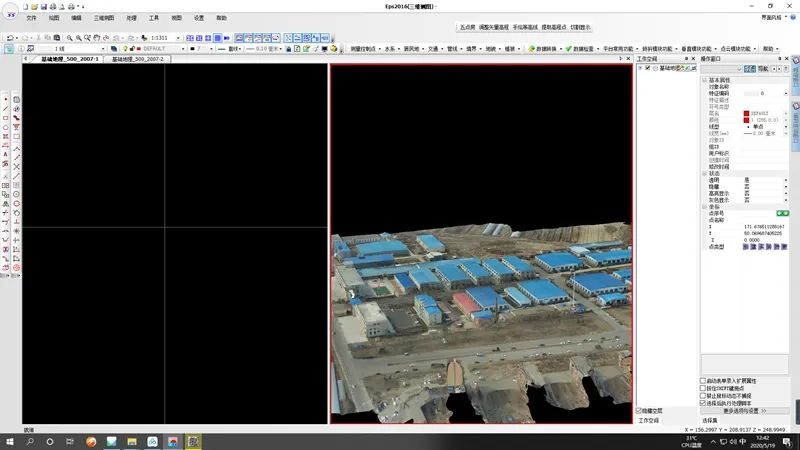Screen dimensions: 800x450
Task: Click the Chrome icon in the taskbar
Action: (x=90, y=441)
